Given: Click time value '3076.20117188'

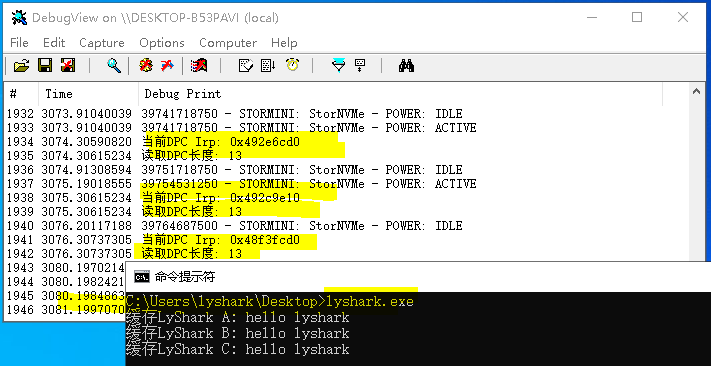Looking at the screenshot, I should click(x=87, y=226).
